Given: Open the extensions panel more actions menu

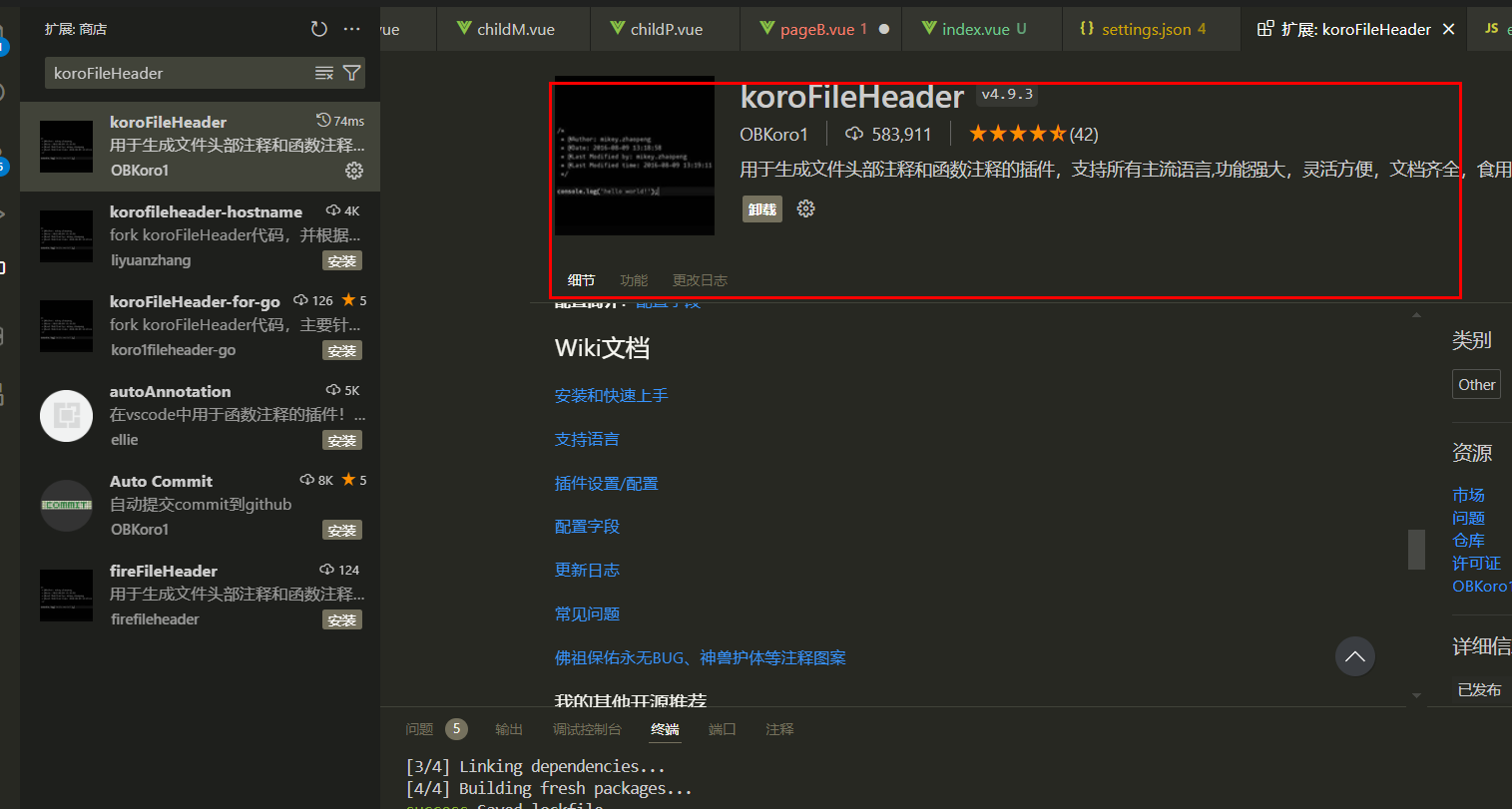Looking at the screenshot, I should click(352, 29).
